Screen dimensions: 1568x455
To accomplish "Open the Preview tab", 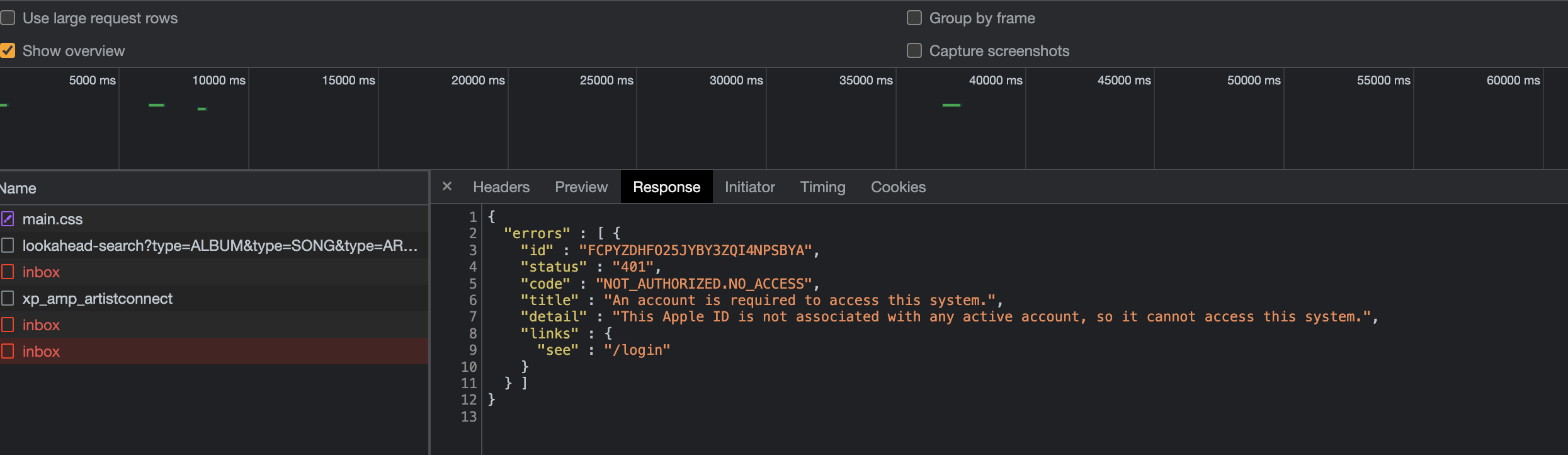I will click(581, 187).
